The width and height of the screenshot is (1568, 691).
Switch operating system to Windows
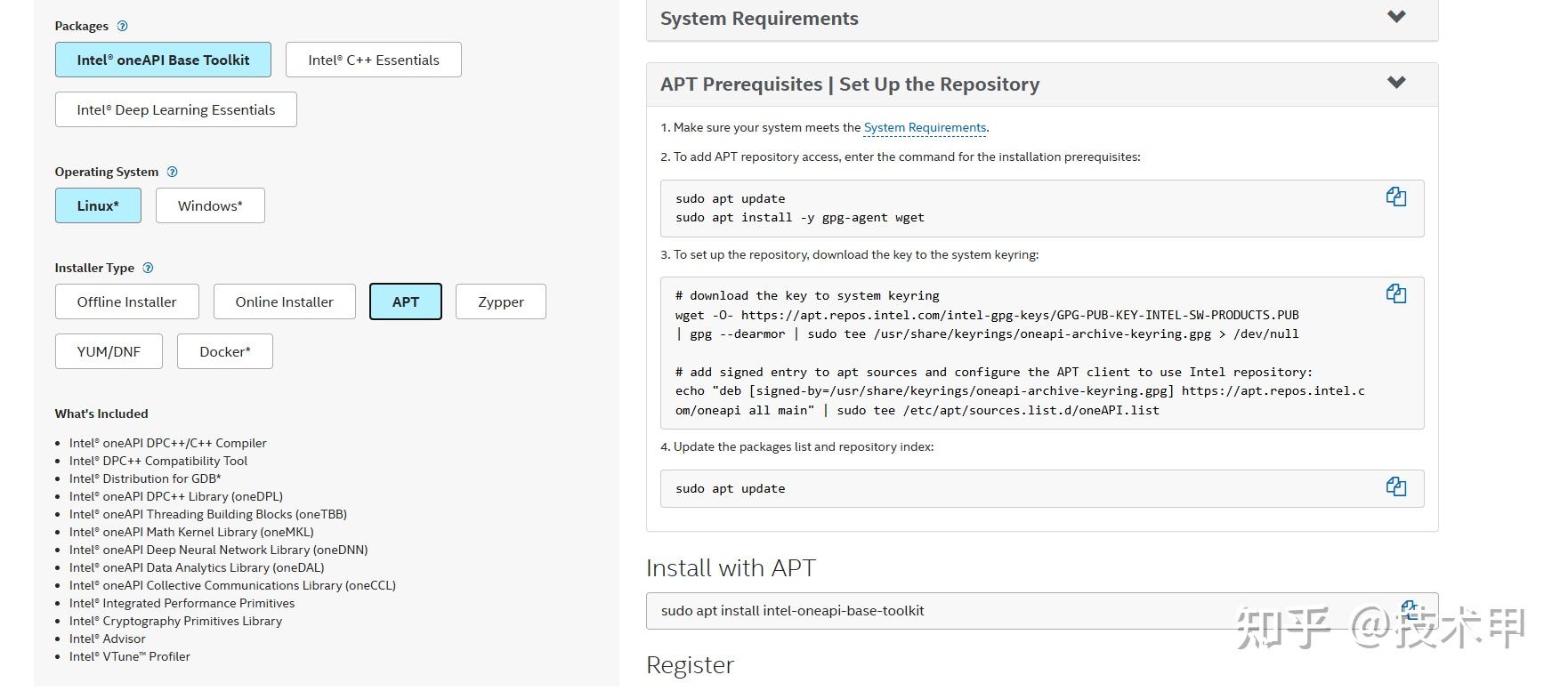click(210, 205)
